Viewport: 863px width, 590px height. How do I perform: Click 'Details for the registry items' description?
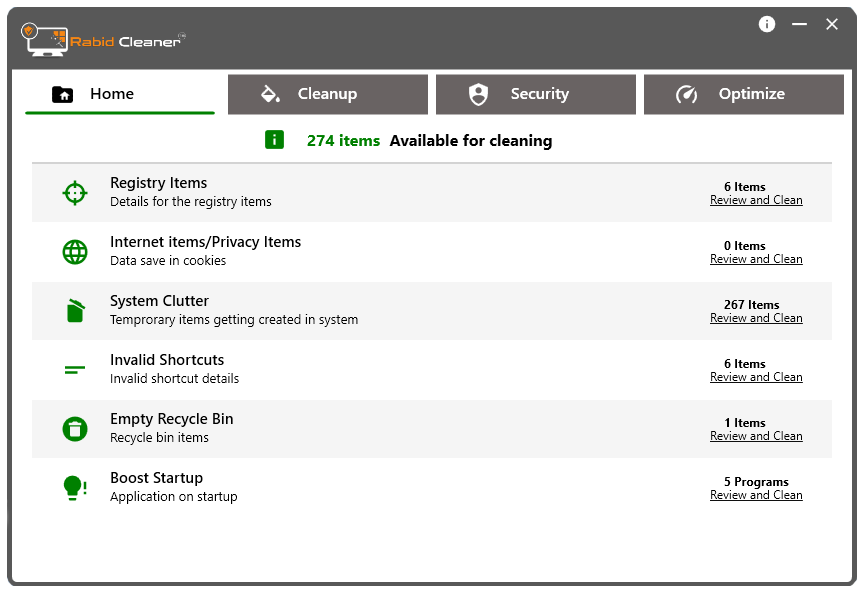pos(190,201)
